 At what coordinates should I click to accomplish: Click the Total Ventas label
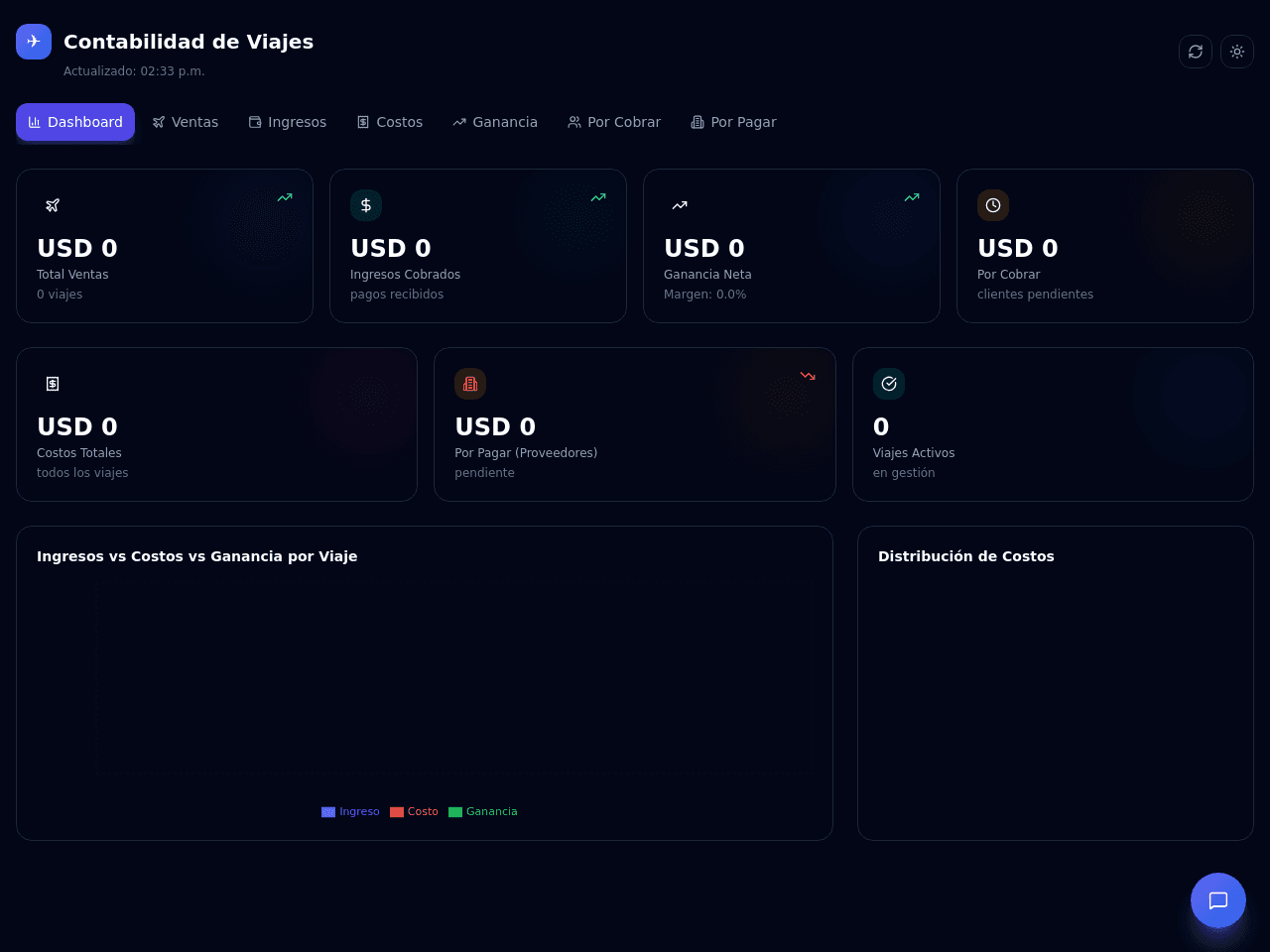coord(72,275)
